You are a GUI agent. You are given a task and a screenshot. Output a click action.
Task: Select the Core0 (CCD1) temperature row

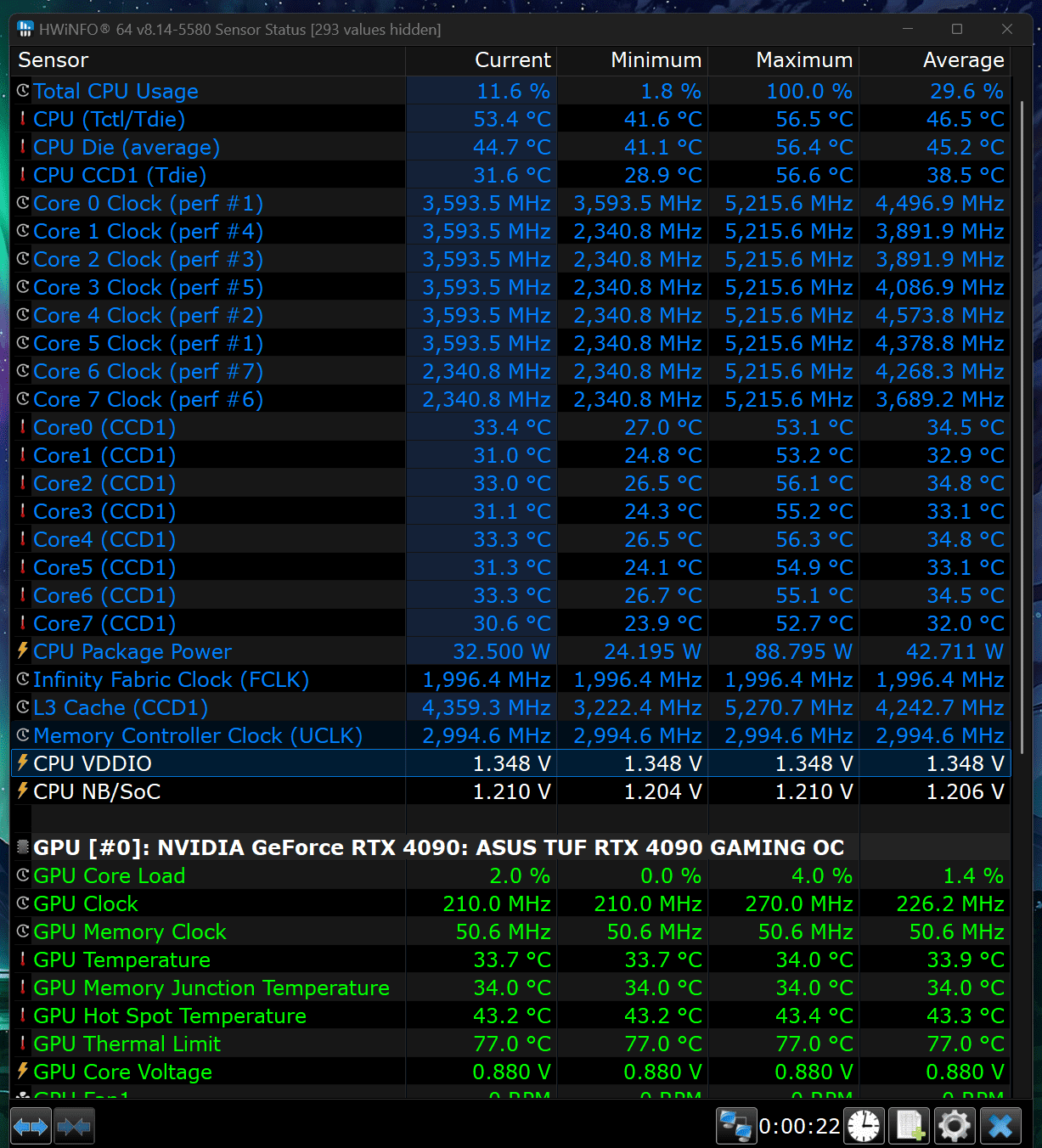510,427
